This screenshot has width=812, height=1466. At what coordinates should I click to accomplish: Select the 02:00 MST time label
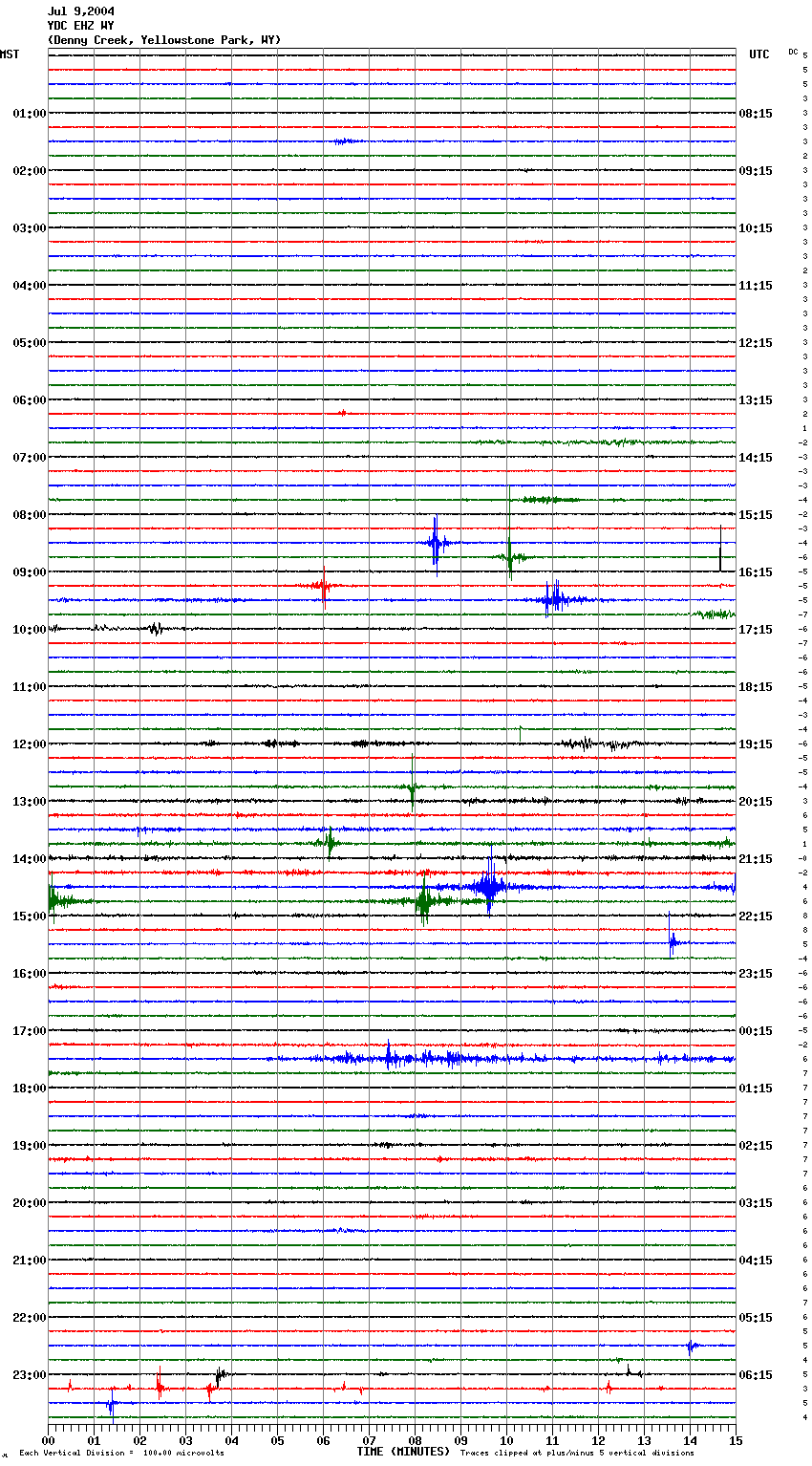[29, 171]
